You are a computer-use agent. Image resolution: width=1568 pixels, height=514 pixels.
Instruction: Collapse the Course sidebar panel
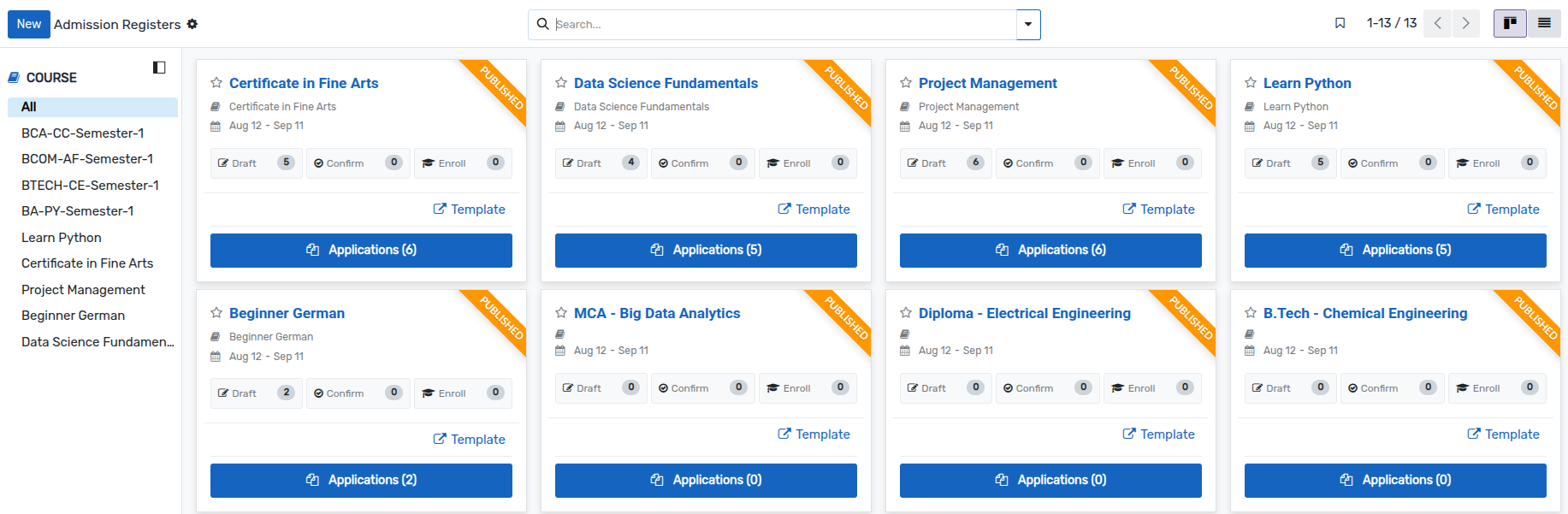click(x=159, y=68)
